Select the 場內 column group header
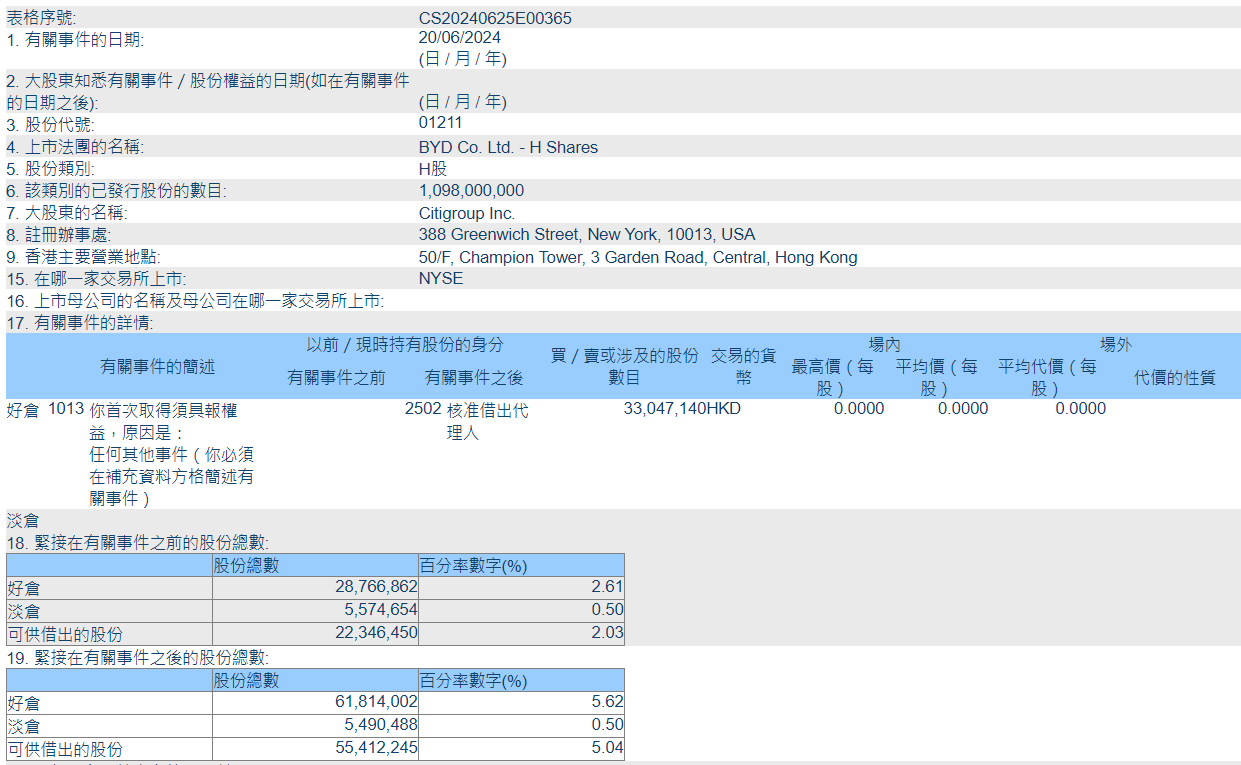The image size is (1241, 765). [x=884, y=345]
